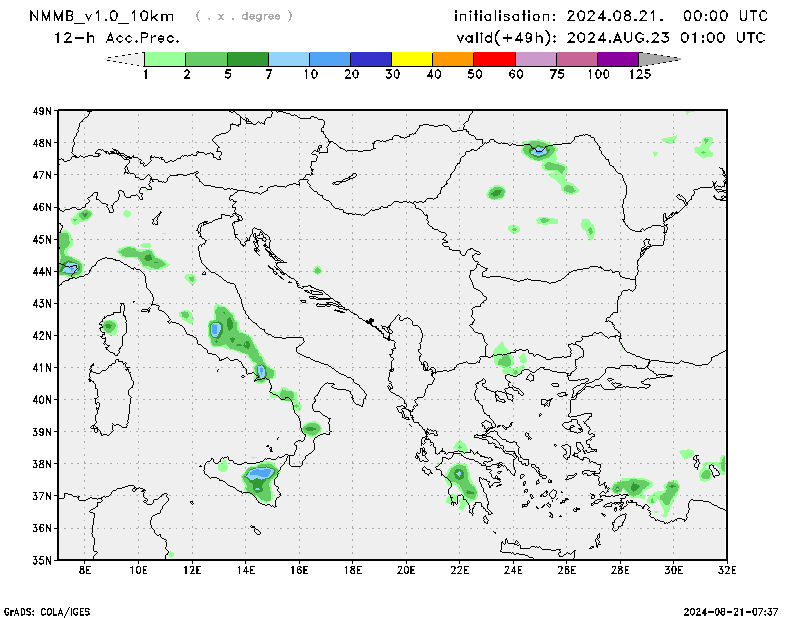Click the 2024-08-21-07:37 timestamp at bottom right
The height and width of the screenshot is (618, 800).
[730, 610]
